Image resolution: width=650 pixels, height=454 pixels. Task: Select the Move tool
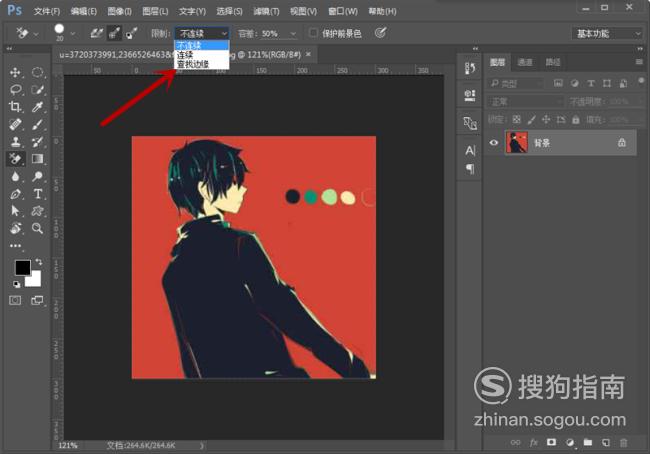pos(15,73)
